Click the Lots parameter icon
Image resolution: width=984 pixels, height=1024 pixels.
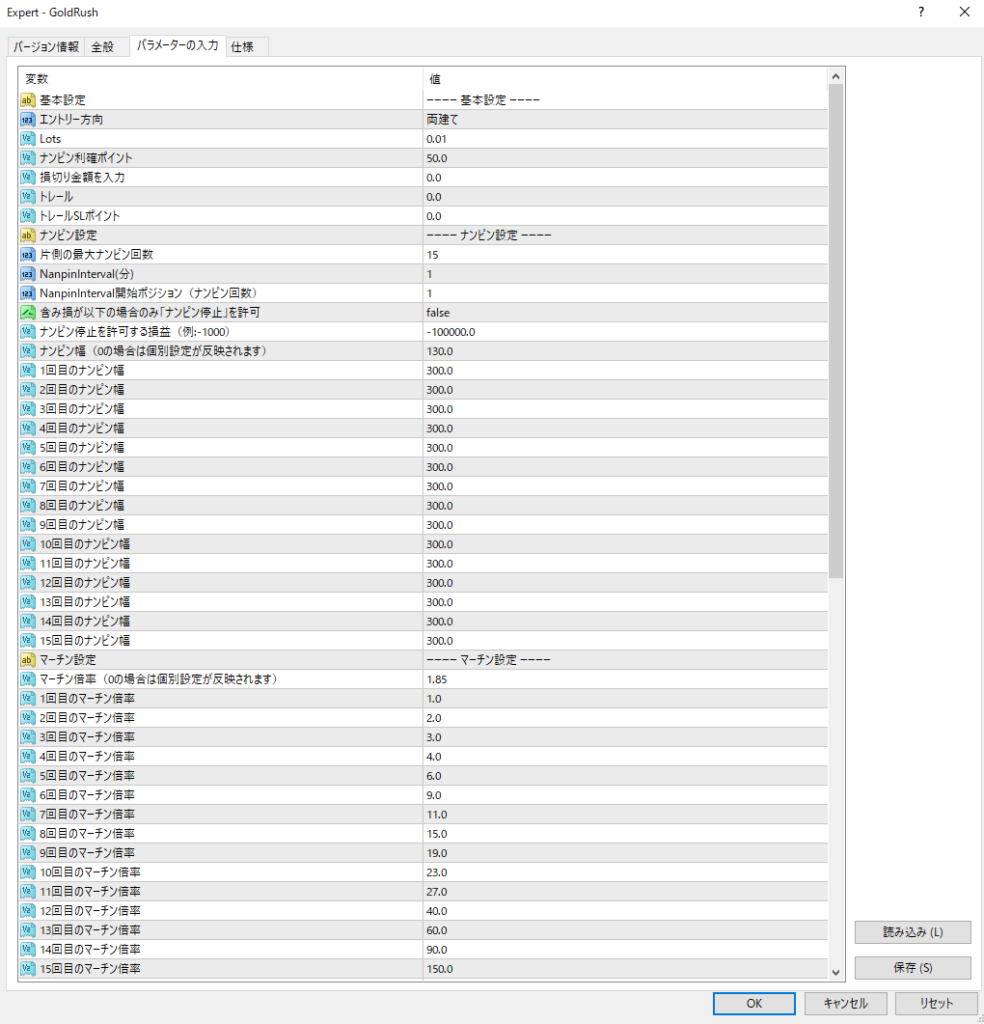[28, 139]
